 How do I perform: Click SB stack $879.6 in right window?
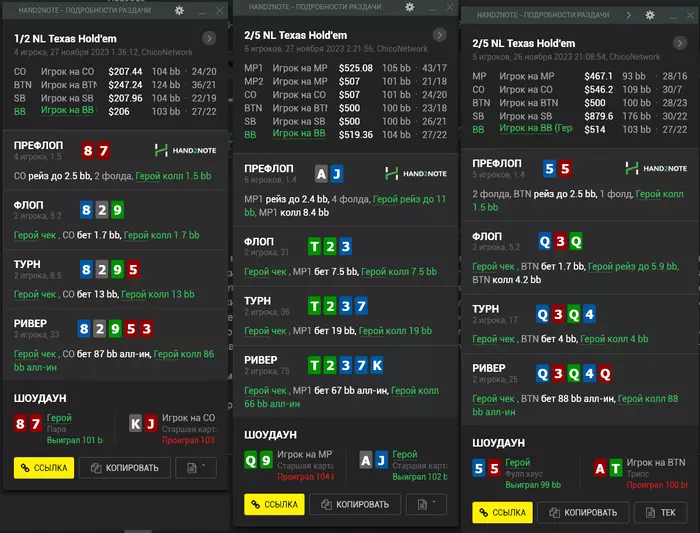click(x=599, y=116)
